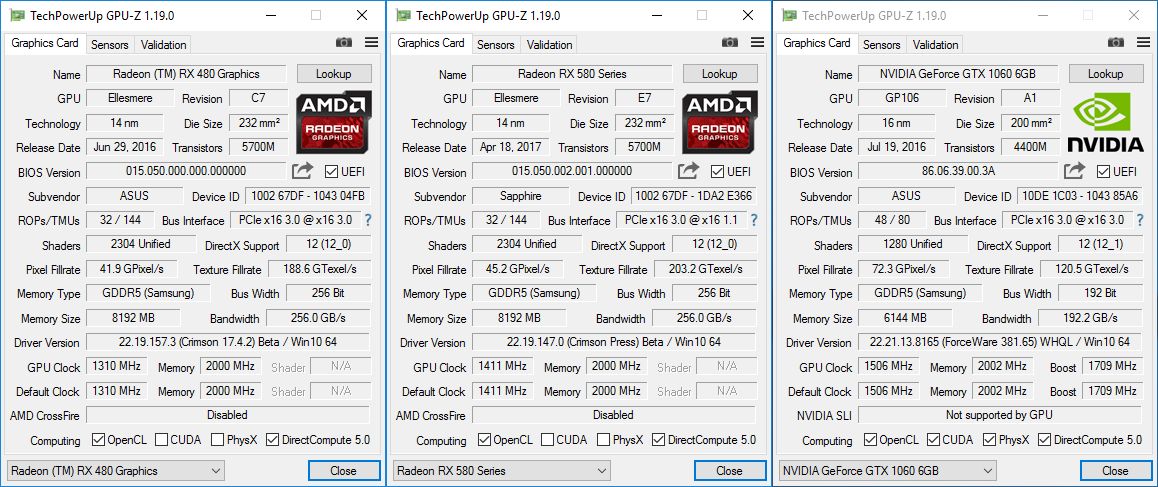Click bus interface question mark in RX 580 window

[x=753, y=220]
